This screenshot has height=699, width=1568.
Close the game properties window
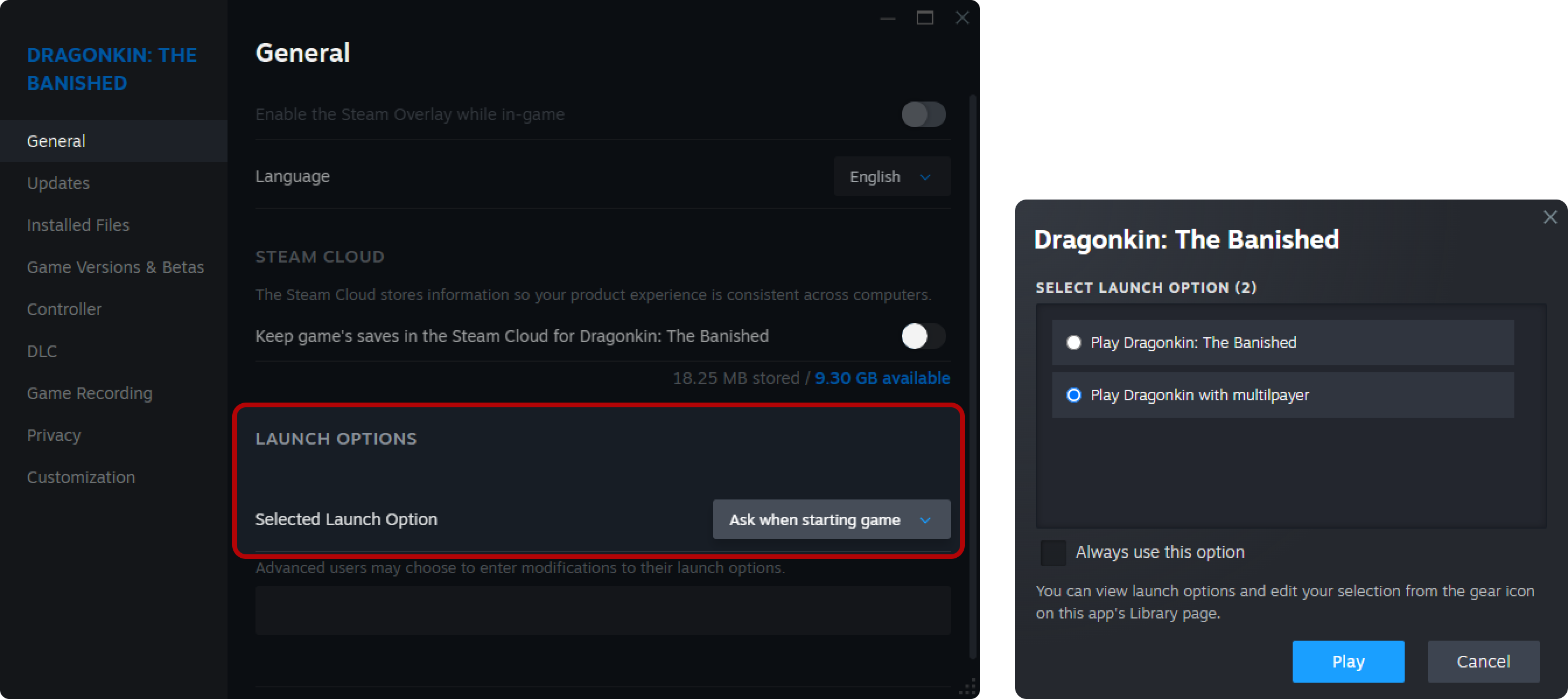point(962,18)
